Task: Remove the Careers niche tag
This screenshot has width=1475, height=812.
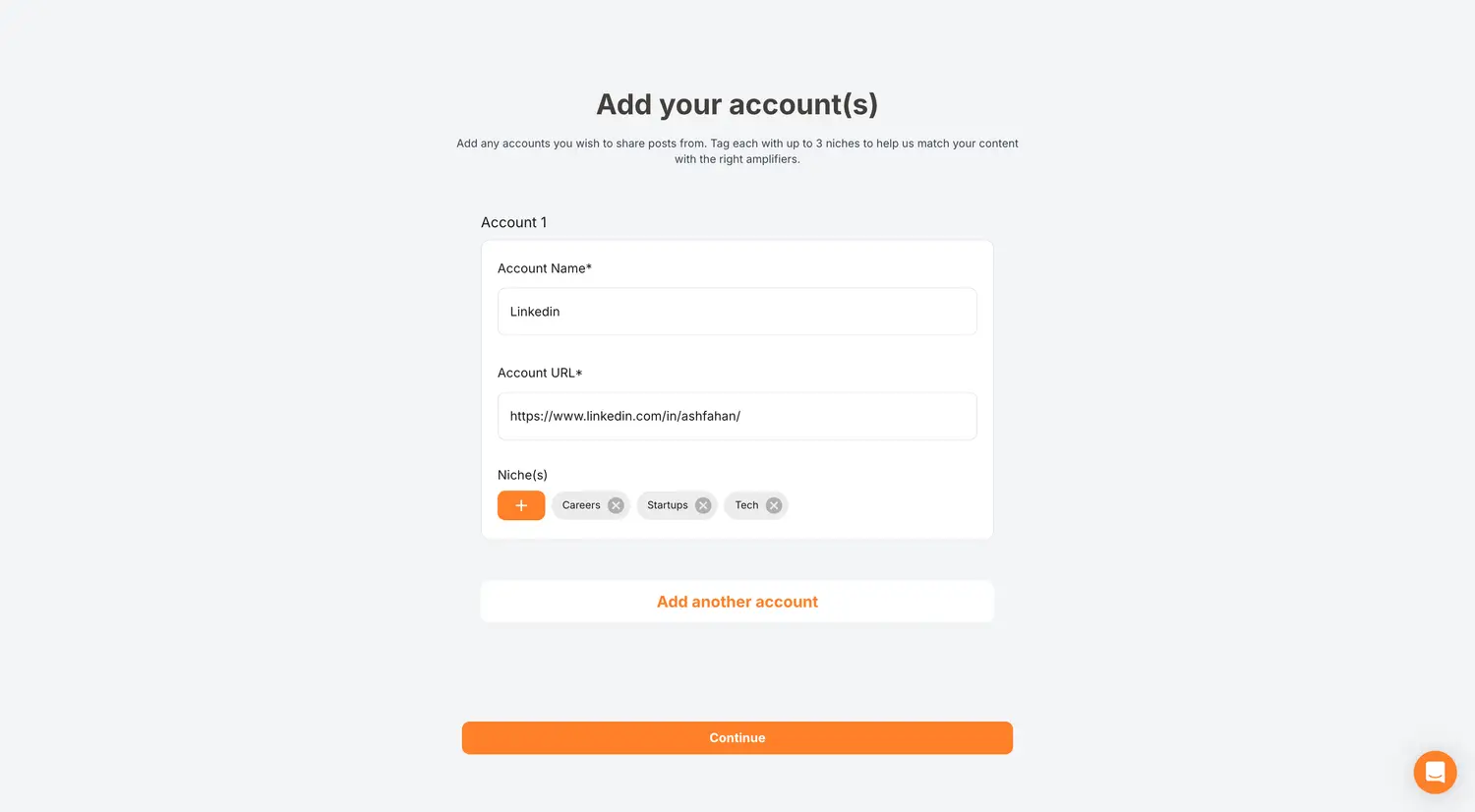Action: (616, 505)
